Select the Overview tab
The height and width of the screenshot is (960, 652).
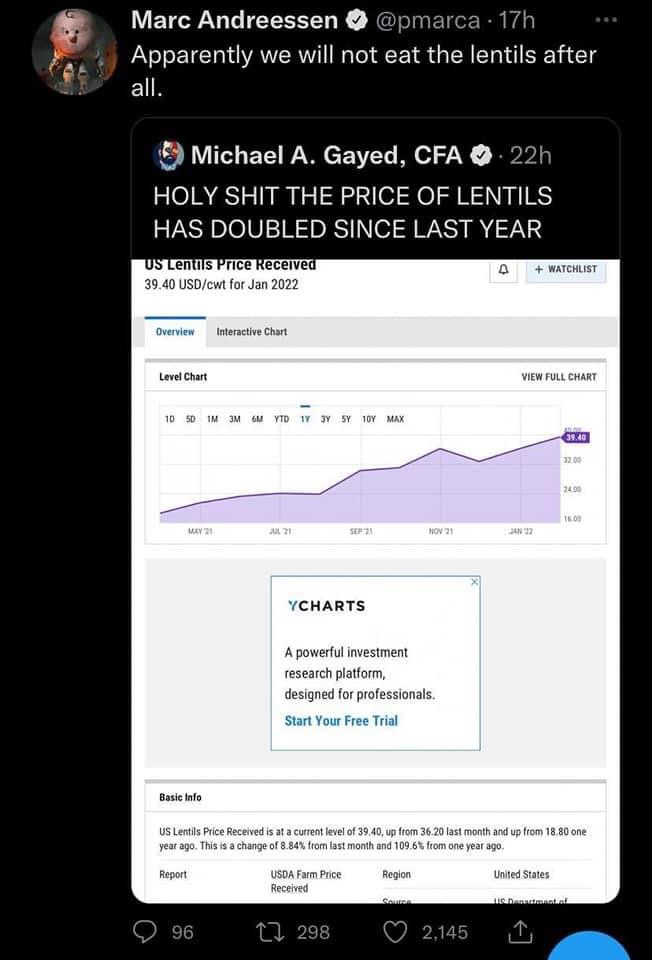pos(175,332)
